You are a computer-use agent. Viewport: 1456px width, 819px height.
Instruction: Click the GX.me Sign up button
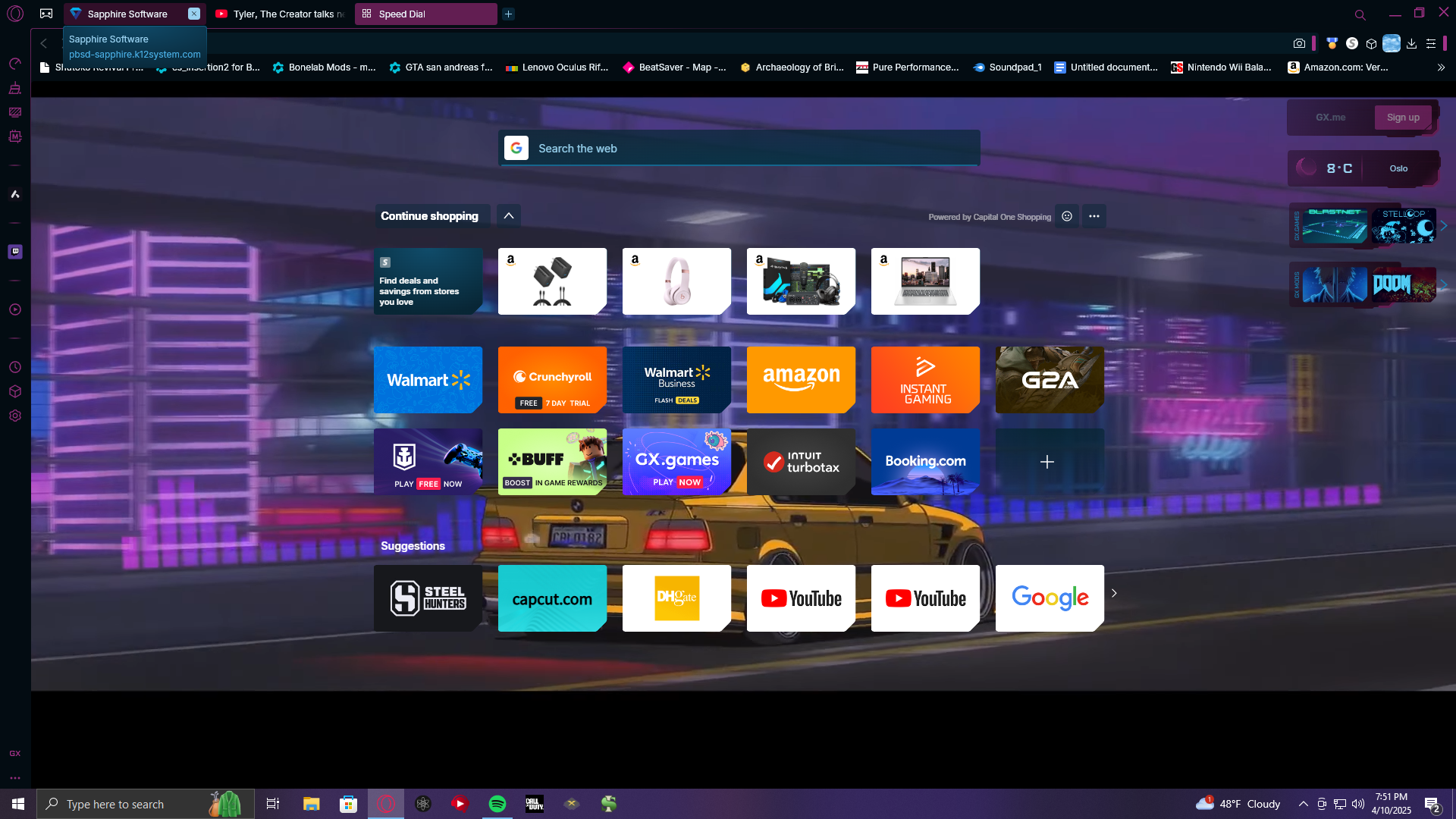click(1402, 118)
